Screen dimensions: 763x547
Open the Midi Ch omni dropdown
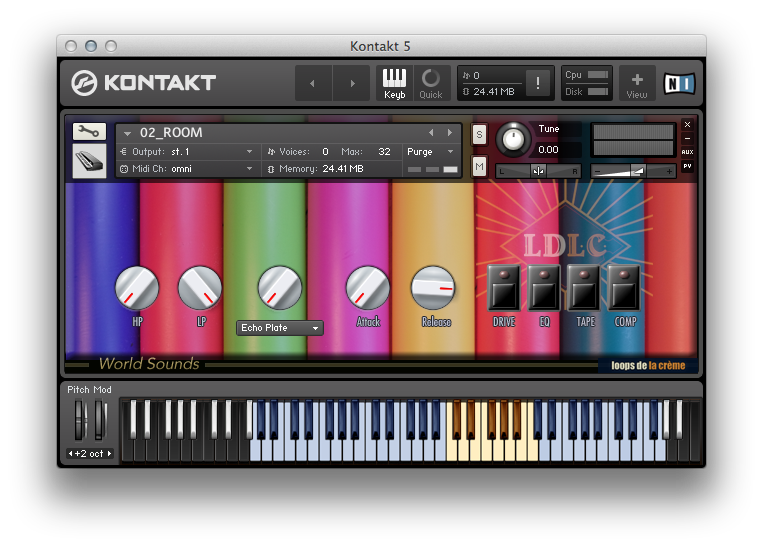coord(187,169)
